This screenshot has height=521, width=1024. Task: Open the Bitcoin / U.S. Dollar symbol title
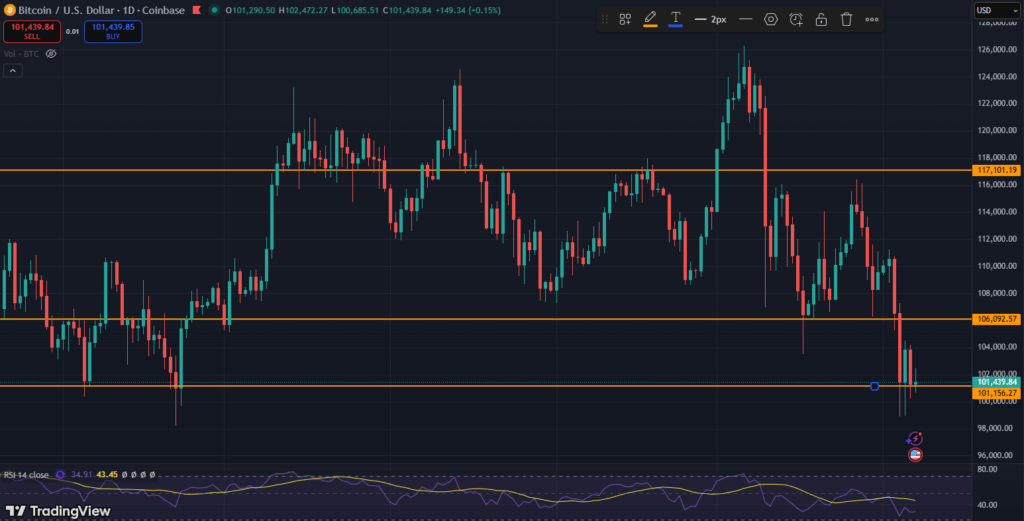(101, 10)
